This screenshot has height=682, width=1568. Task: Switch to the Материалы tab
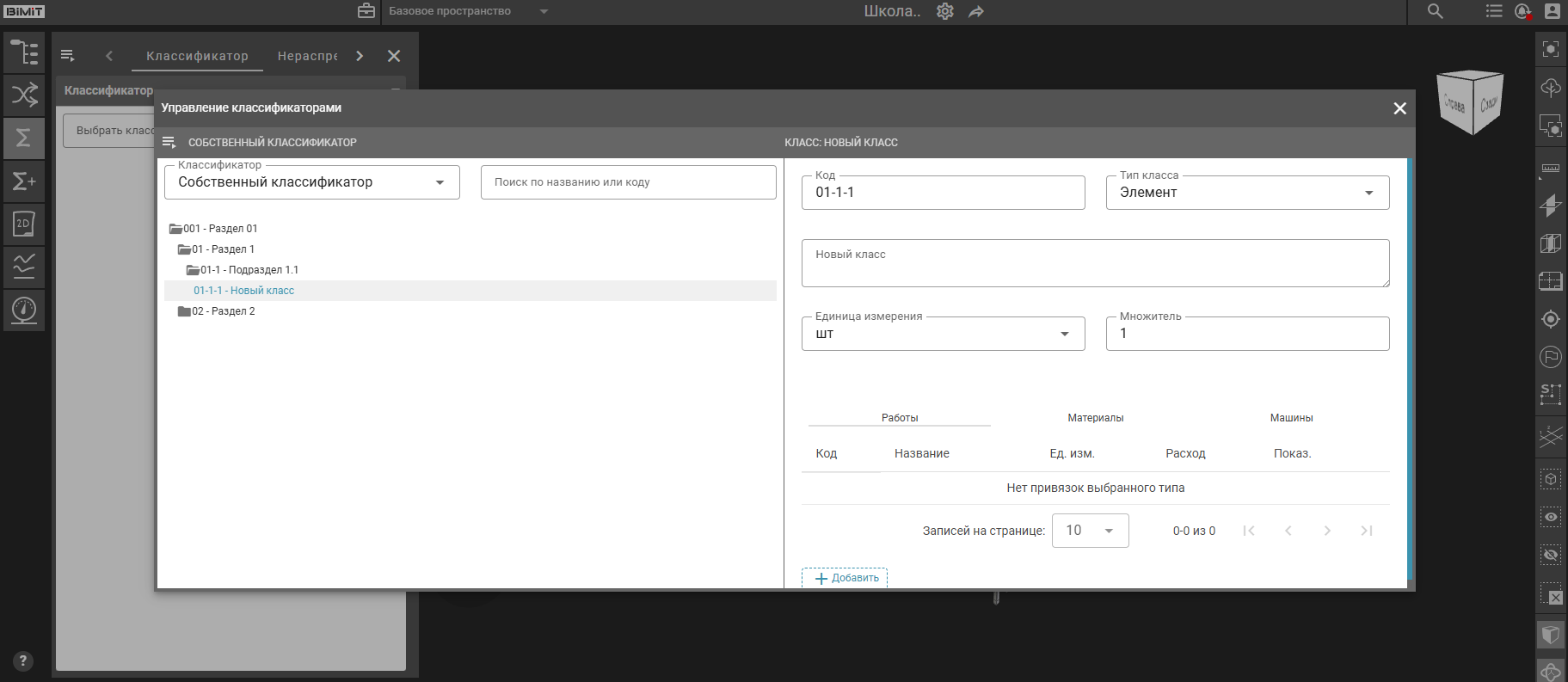(1095, 418)
